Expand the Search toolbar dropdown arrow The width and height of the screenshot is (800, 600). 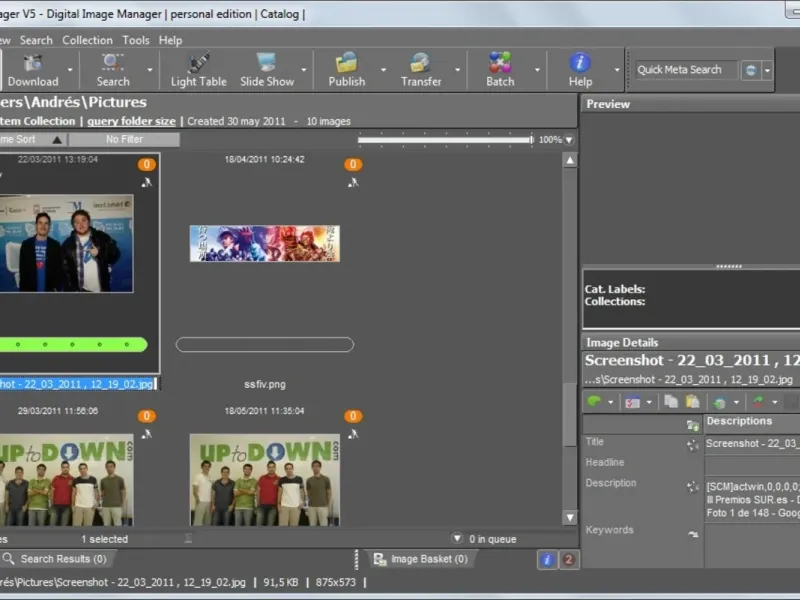(150, 70)
